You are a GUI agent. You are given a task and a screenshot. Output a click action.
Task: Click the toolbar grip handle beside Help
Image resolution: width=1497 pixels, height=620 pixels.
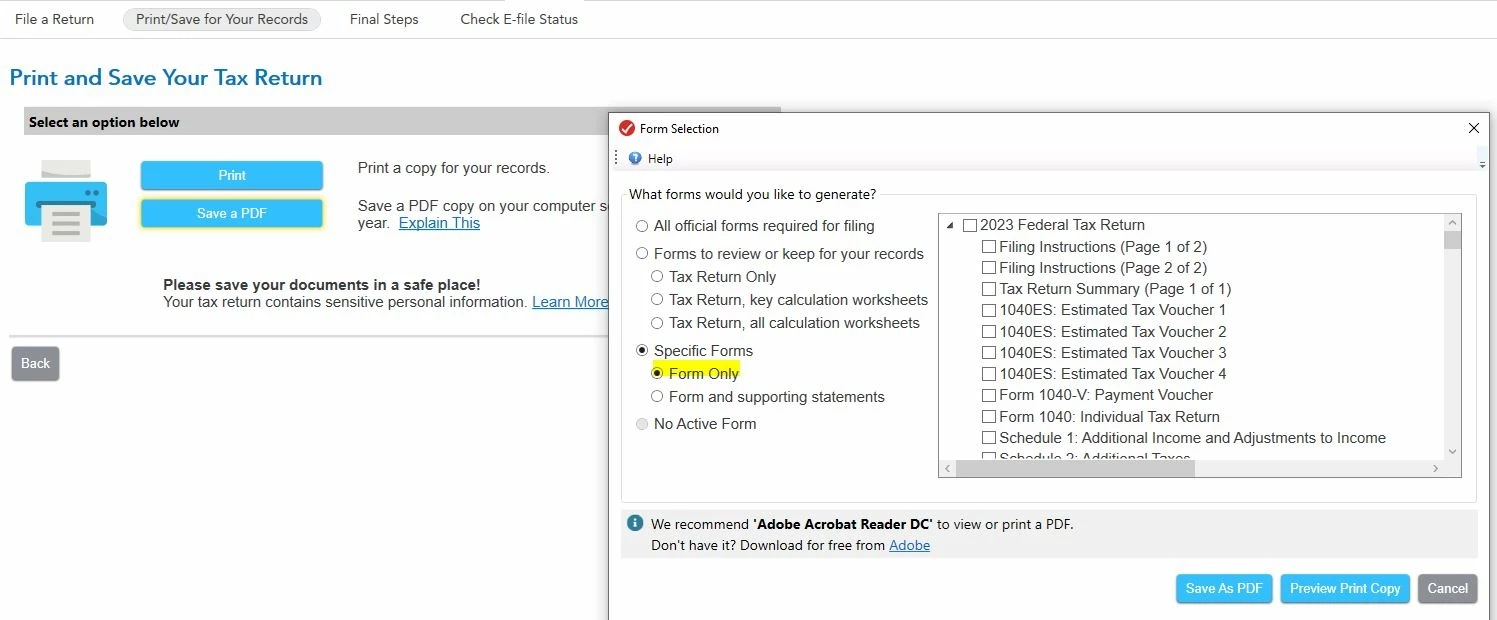(x=617, y=158)
